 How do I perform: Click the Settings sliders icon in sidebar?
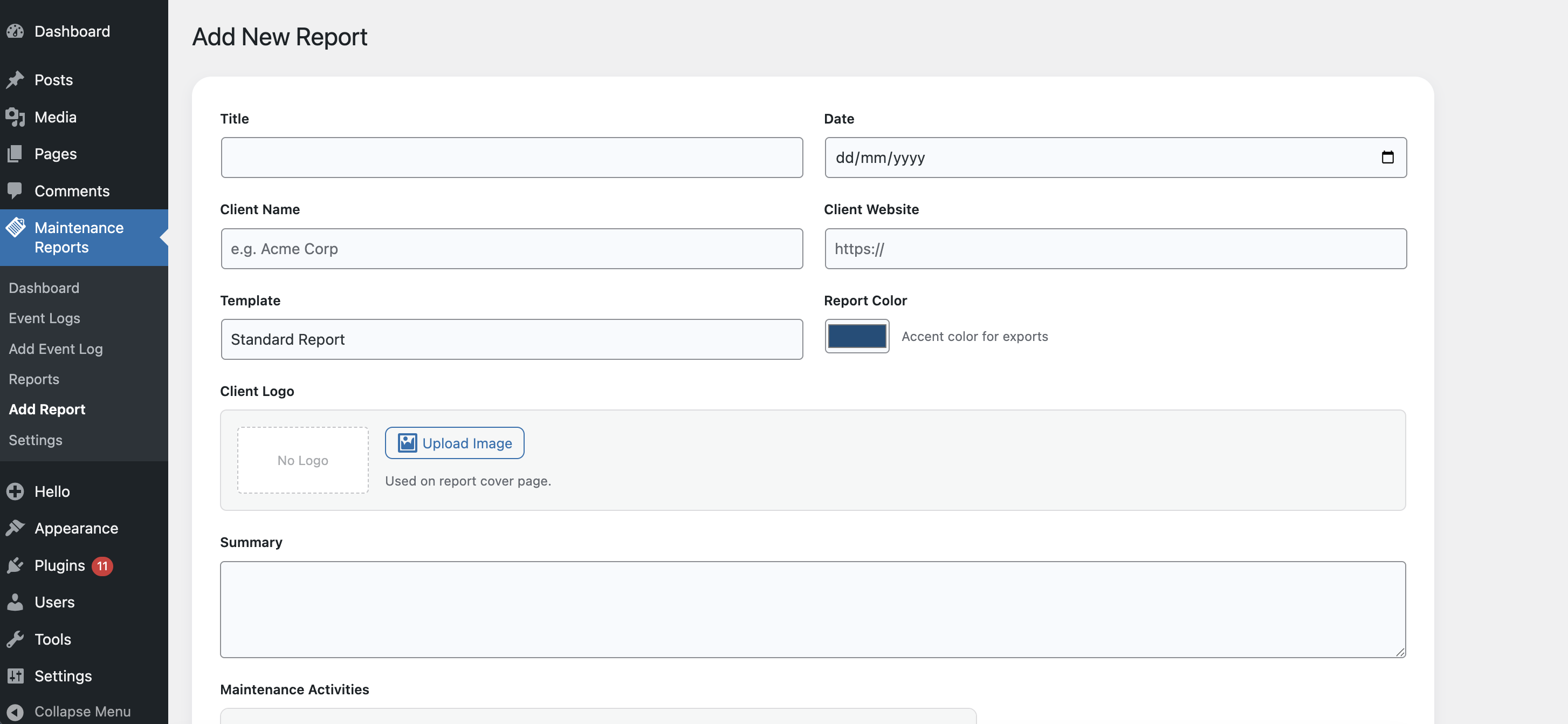(15, 676)
